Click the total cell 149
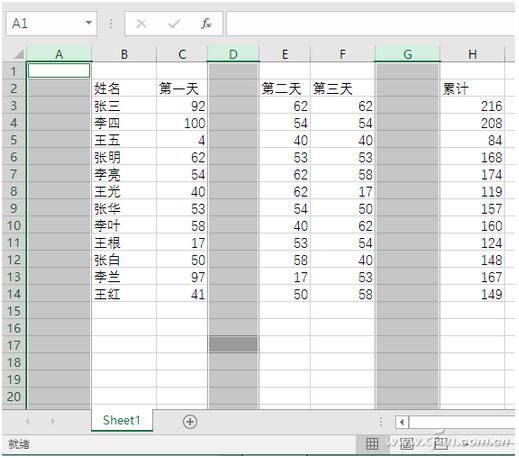This screenshot has height=458, width=519. click(472, 294)
